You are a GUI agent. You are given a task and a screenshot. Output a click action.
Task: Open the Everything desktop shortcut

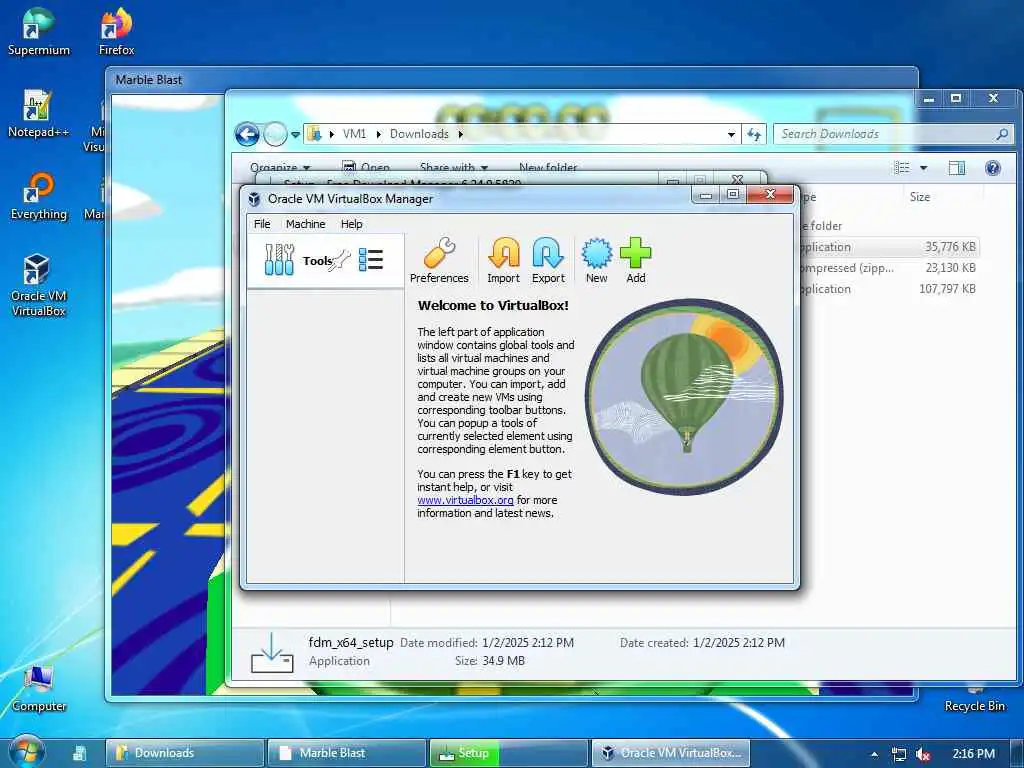(39, 196)
